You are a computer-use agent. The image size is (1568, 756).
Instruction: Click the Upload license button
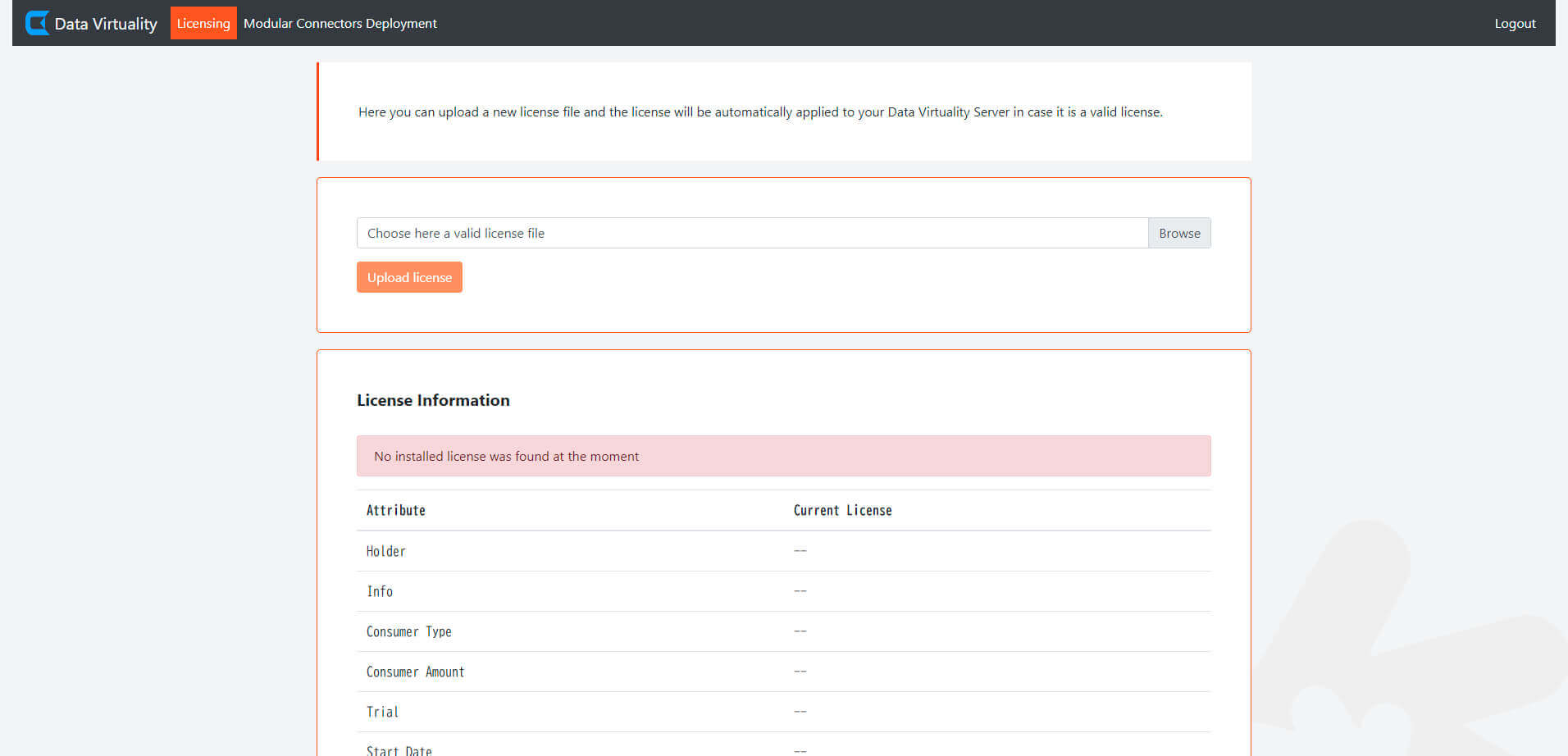click(409, 277)
